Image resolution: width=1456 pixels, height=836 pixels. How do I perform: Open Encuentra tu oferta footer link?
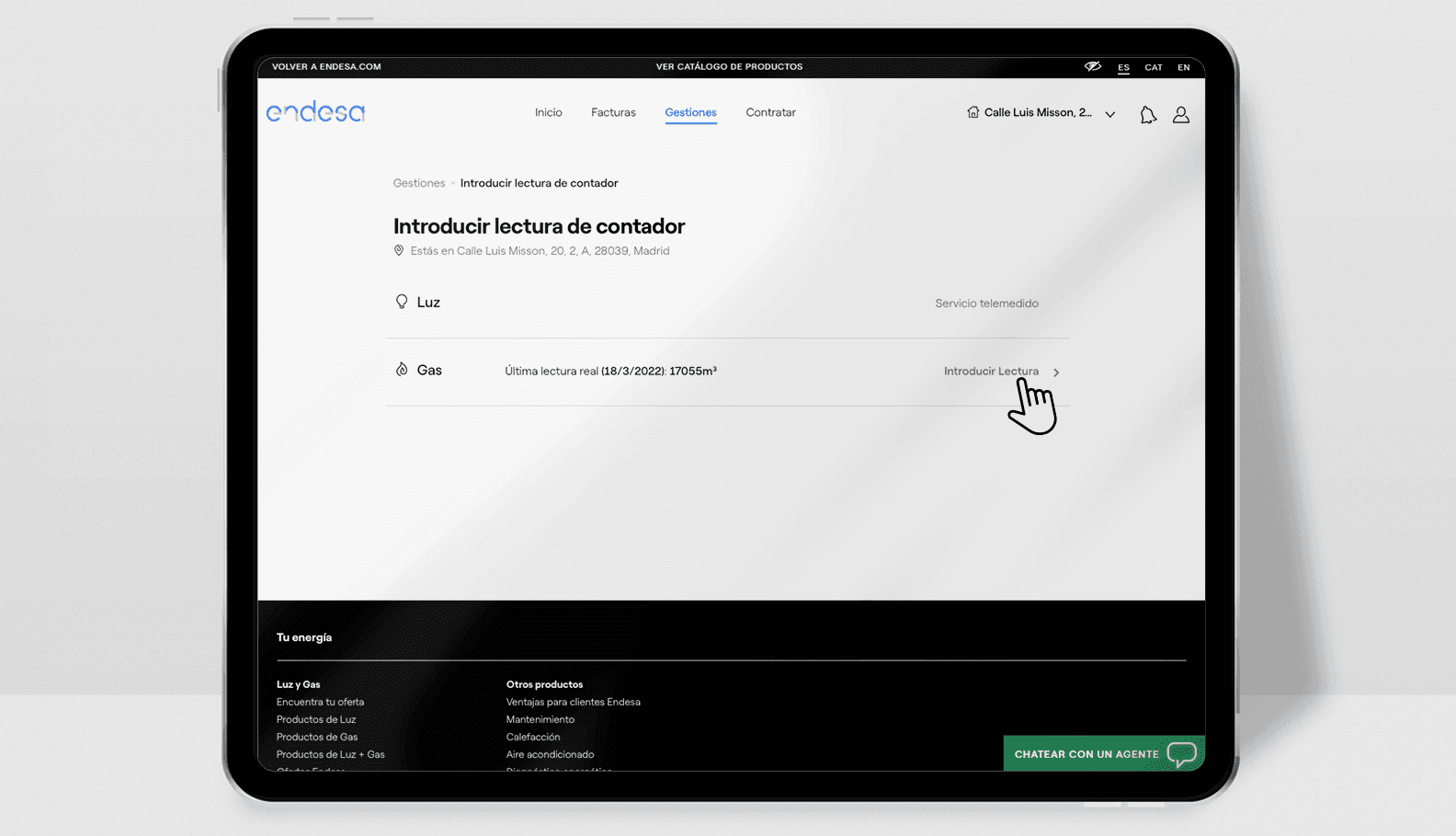pyautogui.click(x=320, y=702)
